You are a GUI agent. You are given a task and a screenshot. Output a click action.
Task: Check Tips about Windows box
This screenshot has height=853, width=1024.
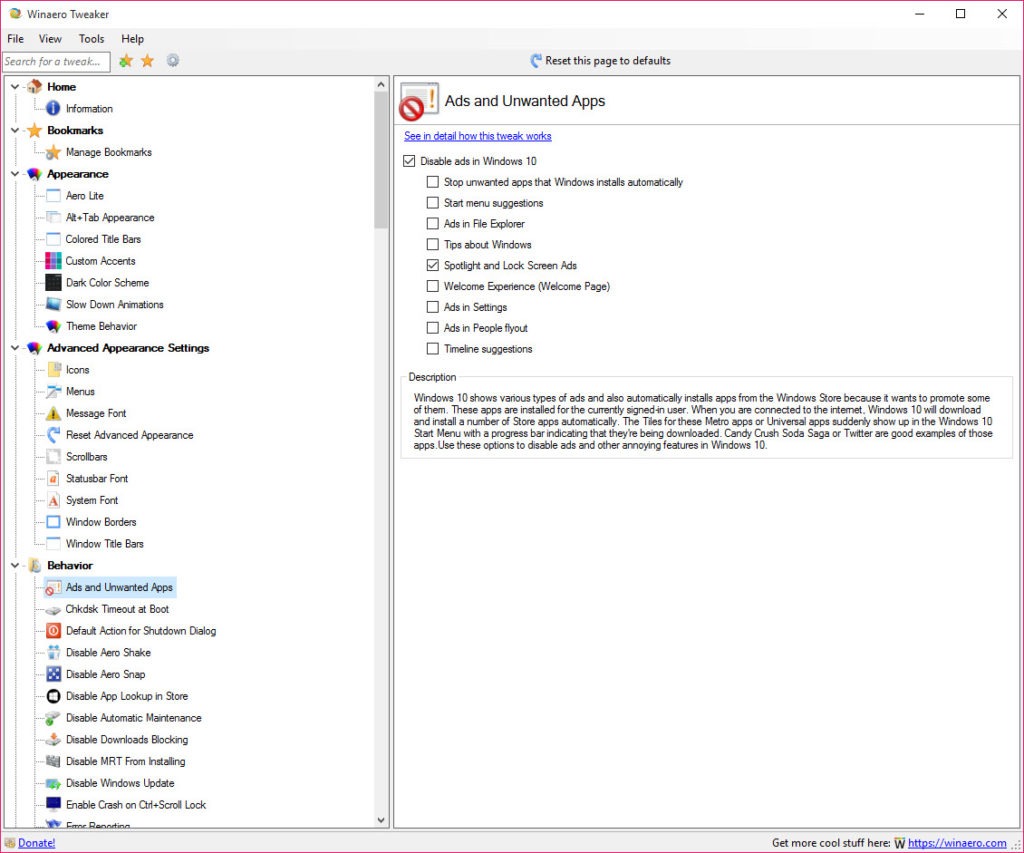click(x=432, y=244)
